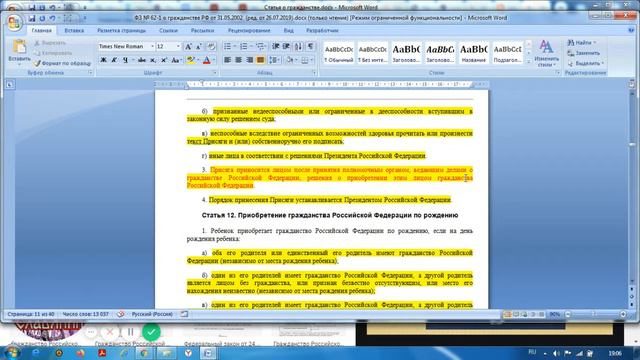Switch to the Вид (View) tab
This screenshot has height=360, width=640.
pyautogui.click(x=289, y=30)
